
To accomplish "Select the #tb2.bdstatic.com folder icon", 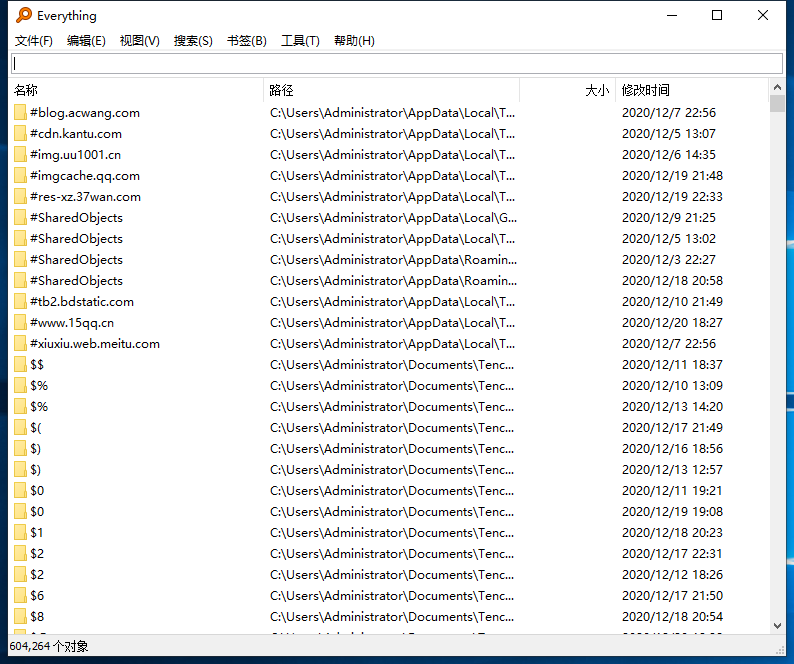I will tap(20, 302).
